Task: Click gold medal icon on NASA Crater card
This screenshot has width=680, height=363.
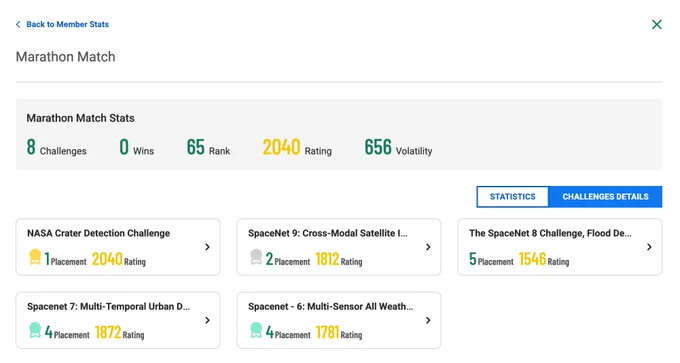Action: coord(35,257)
